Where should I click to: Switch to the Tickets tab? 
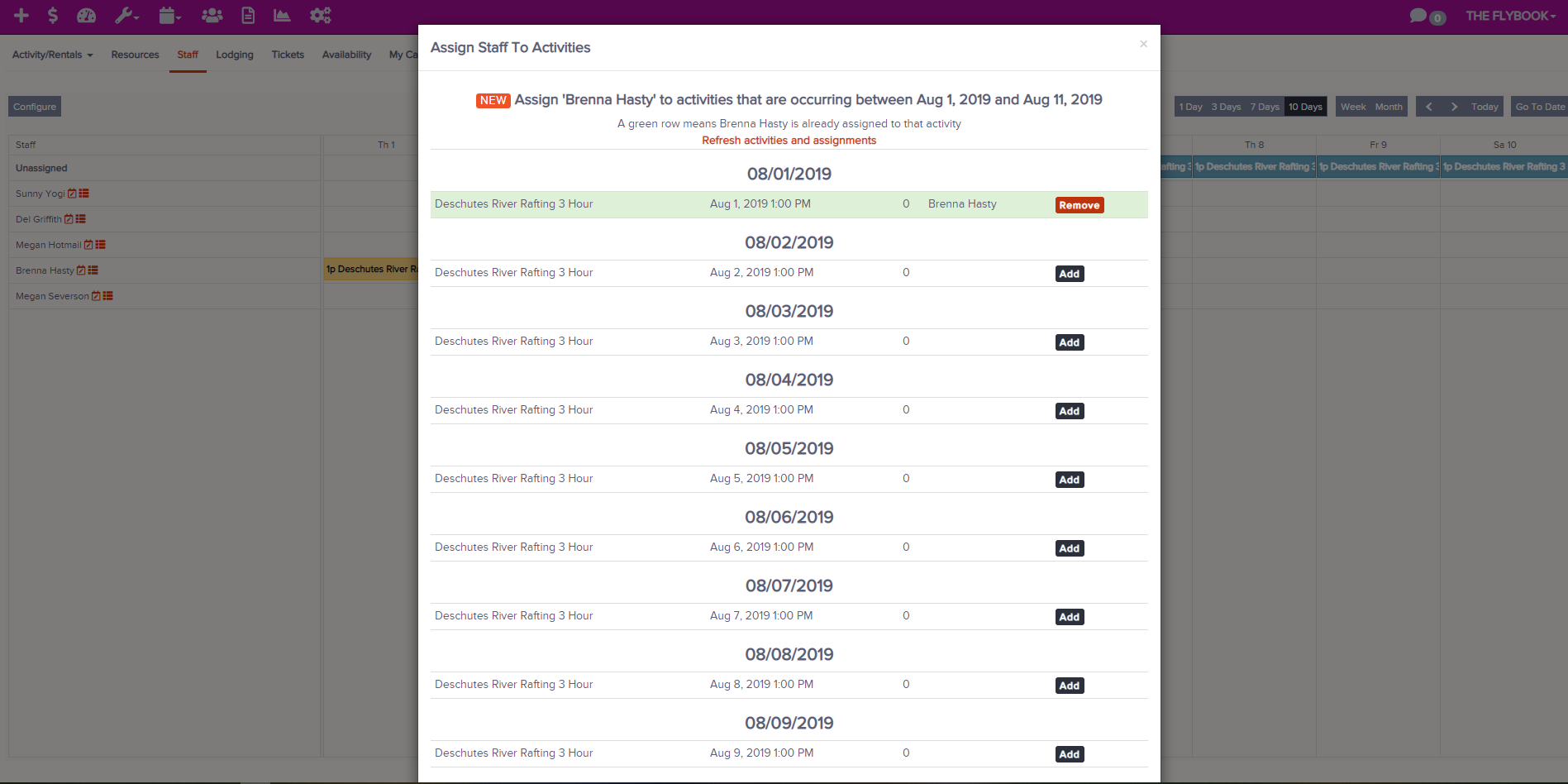[288, 55]
